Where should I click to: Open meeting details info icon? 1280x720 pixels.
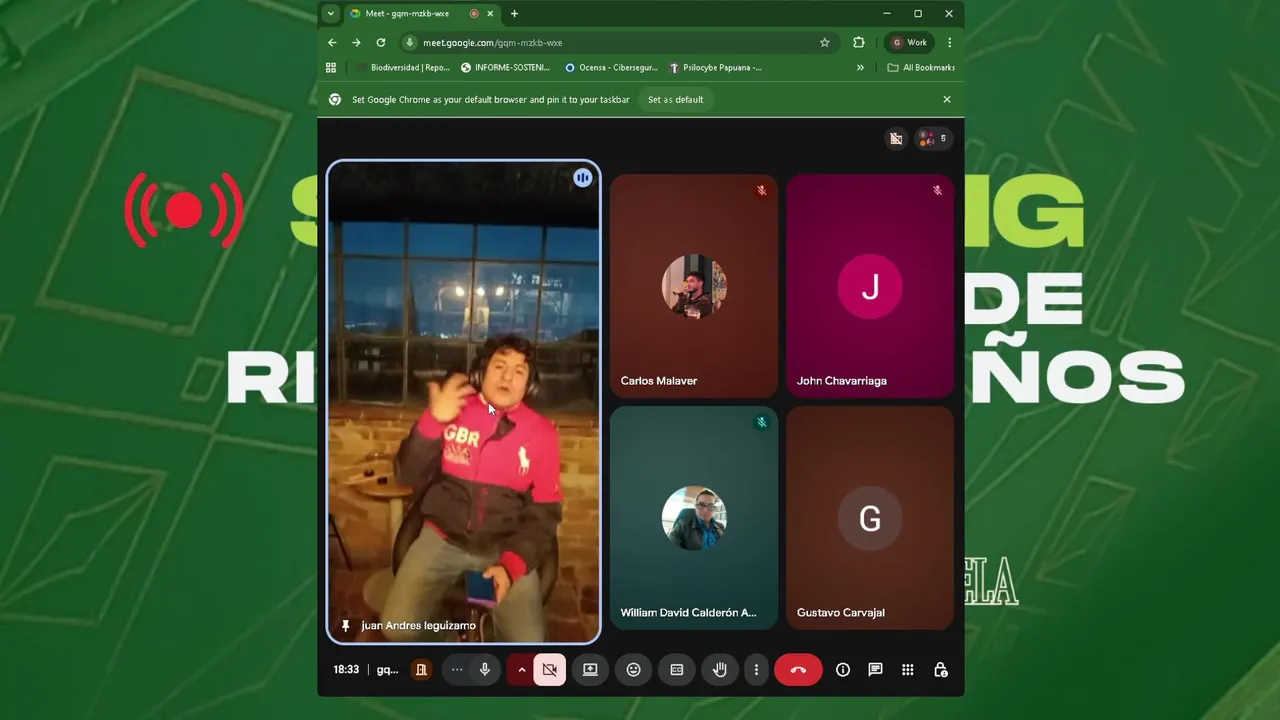[x=843, y=670]
